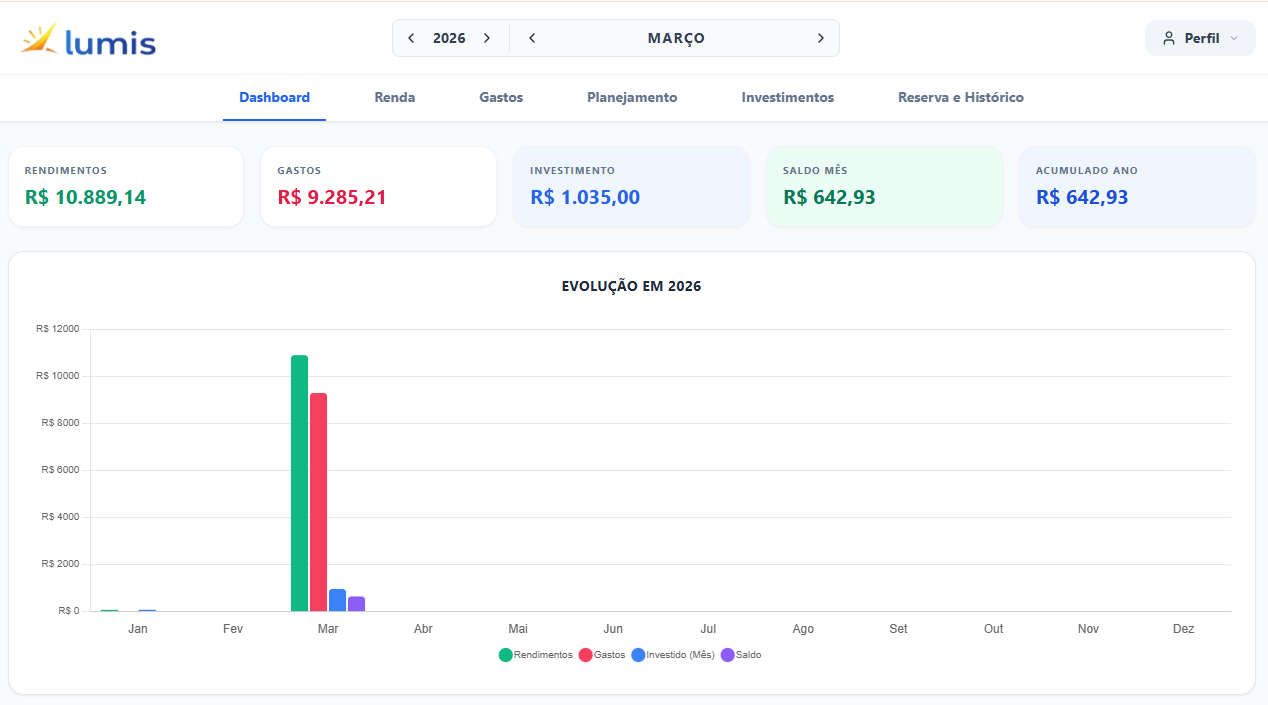Image resolution: width=1268 pixels, height=705 pixels.
Task: Open the Investimentos tab
Action: [x=787, y=98]
